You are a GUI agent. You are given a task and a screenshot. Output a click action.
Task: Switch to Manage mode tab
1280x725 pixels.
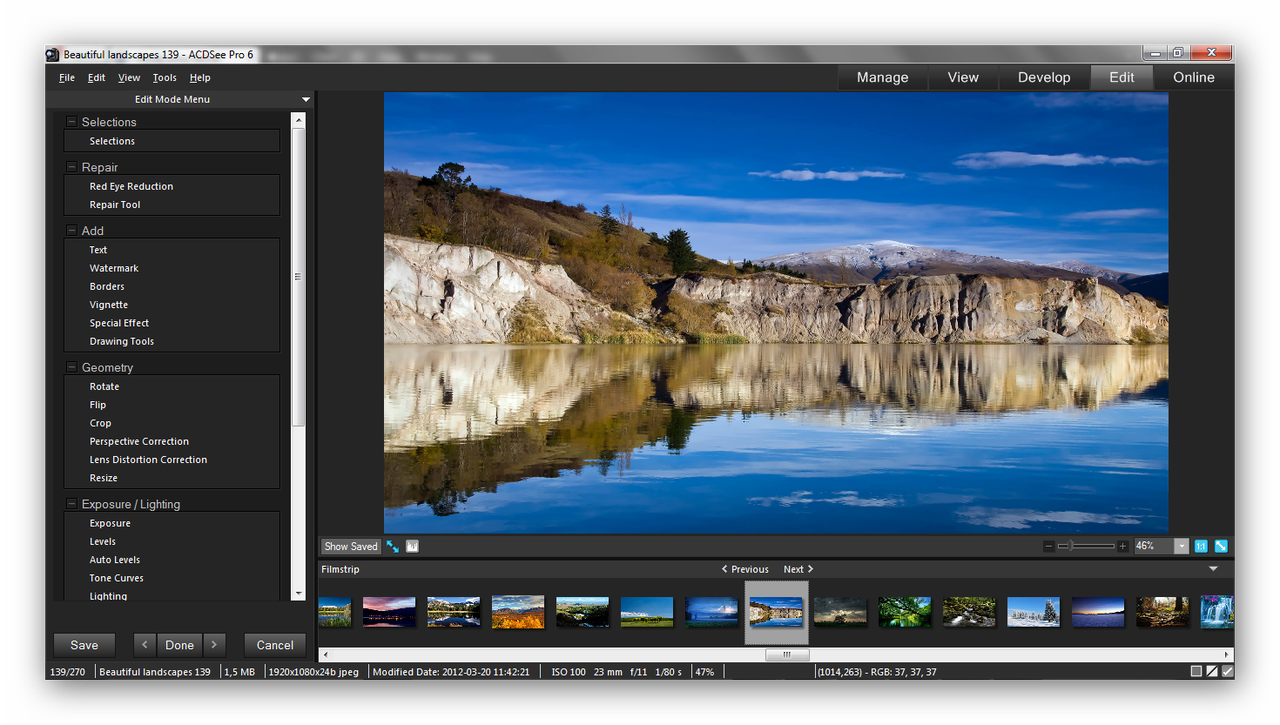(882, 77)
